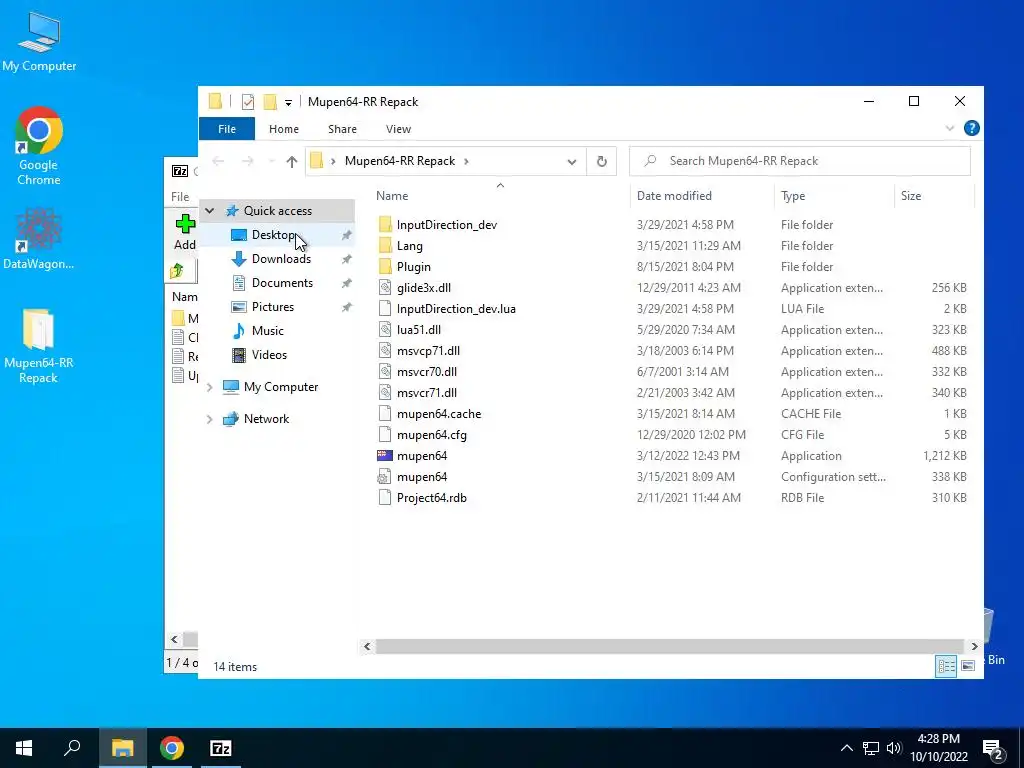Select the mupen64.cache file

click(439, 413)
